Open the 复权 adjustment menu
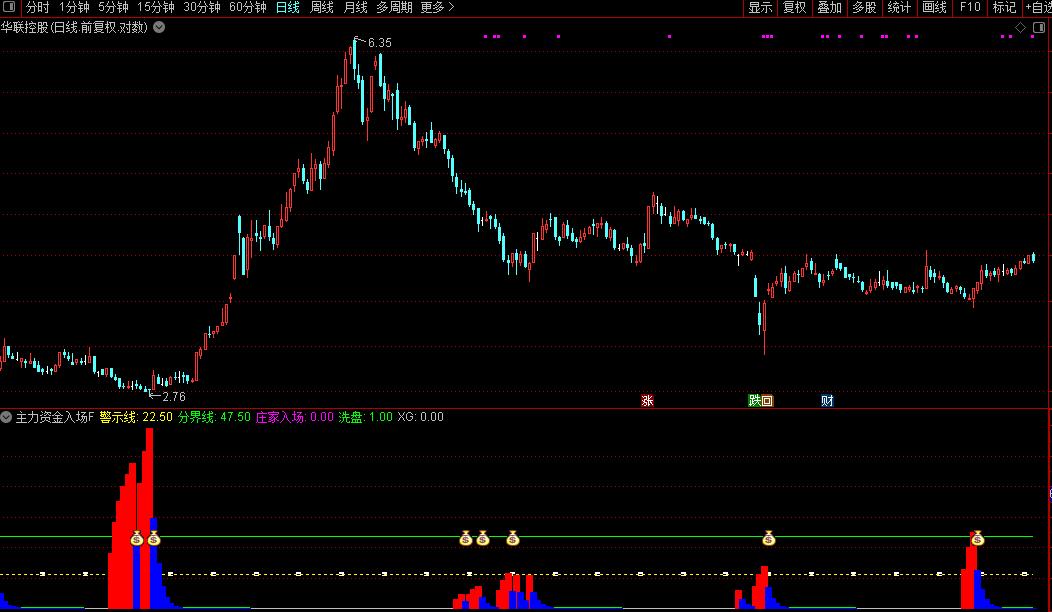The image size is (1052, 612). (x=795, y=7)
